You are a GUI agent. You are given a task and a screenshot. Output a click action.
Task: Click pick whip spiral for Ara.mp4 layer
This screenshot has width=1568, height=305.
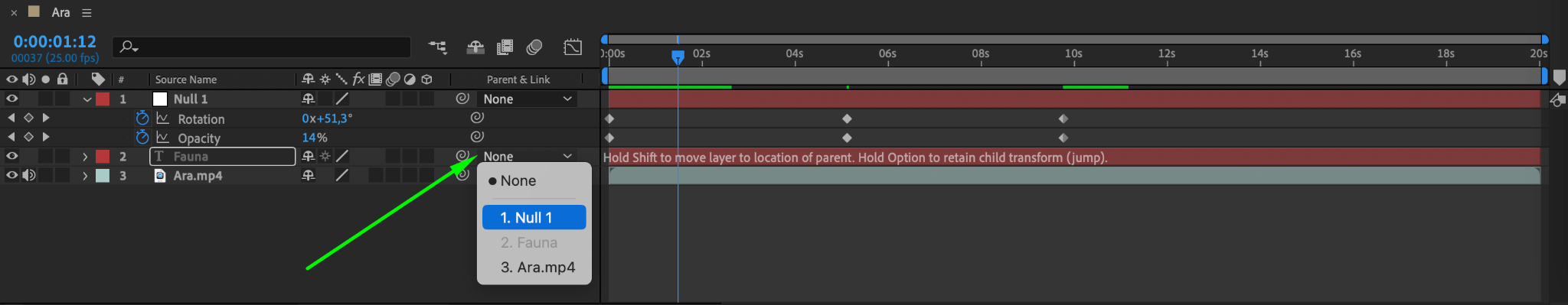(x=462, y=175)
